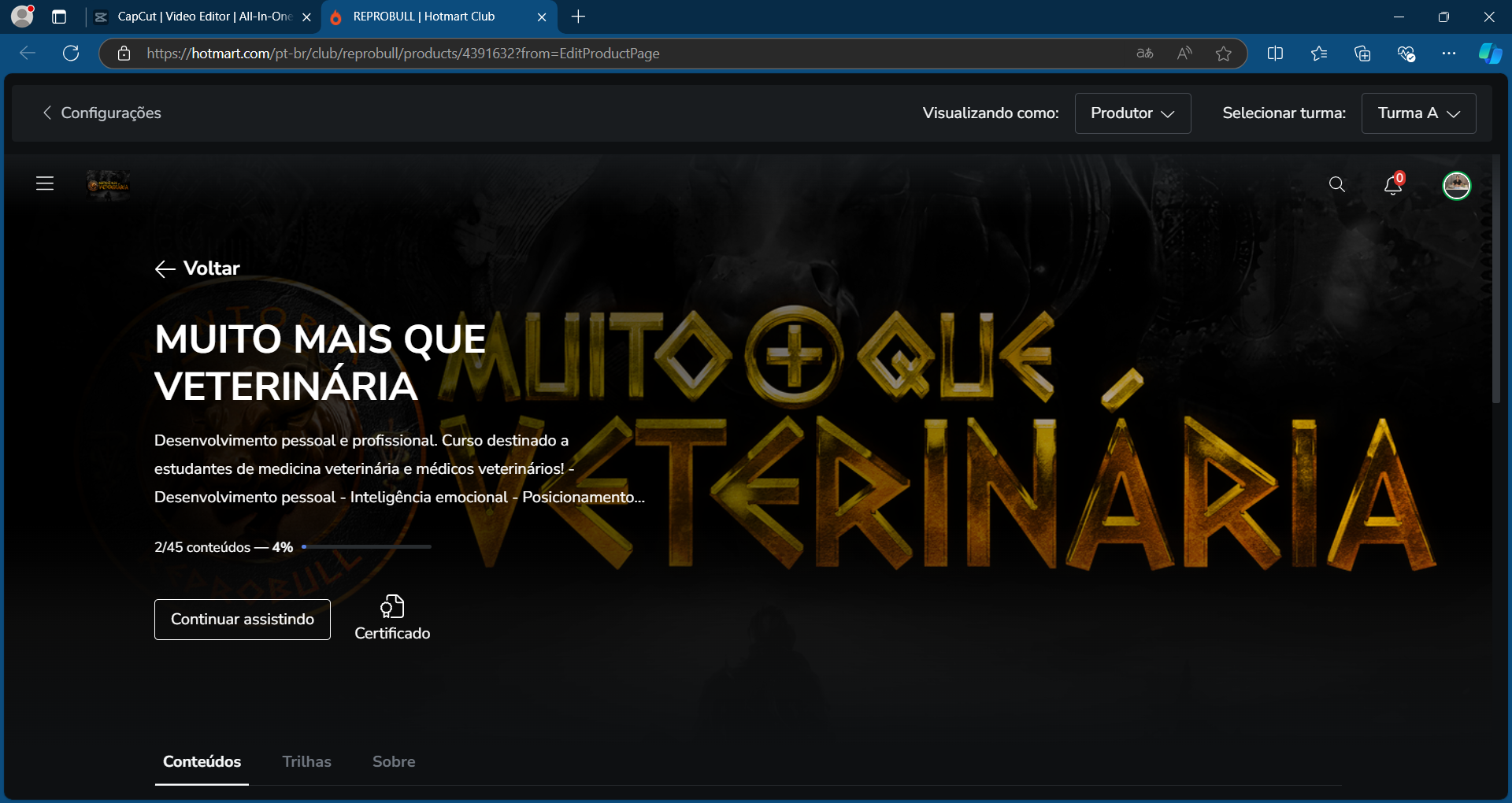
Task: Select the Conteúdos tab
Action: coord(202,761)
